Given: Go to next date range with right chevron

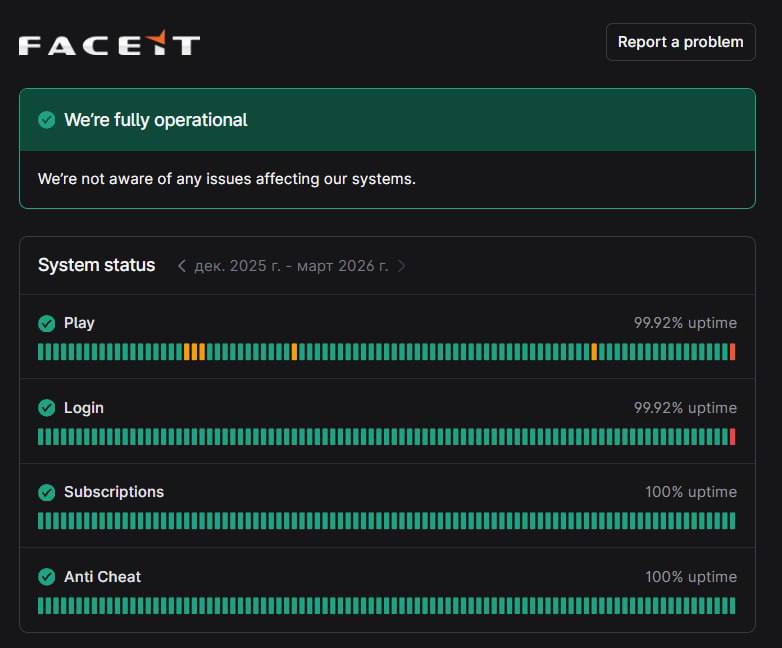Looking at the screenshot, I should [402, 266].
